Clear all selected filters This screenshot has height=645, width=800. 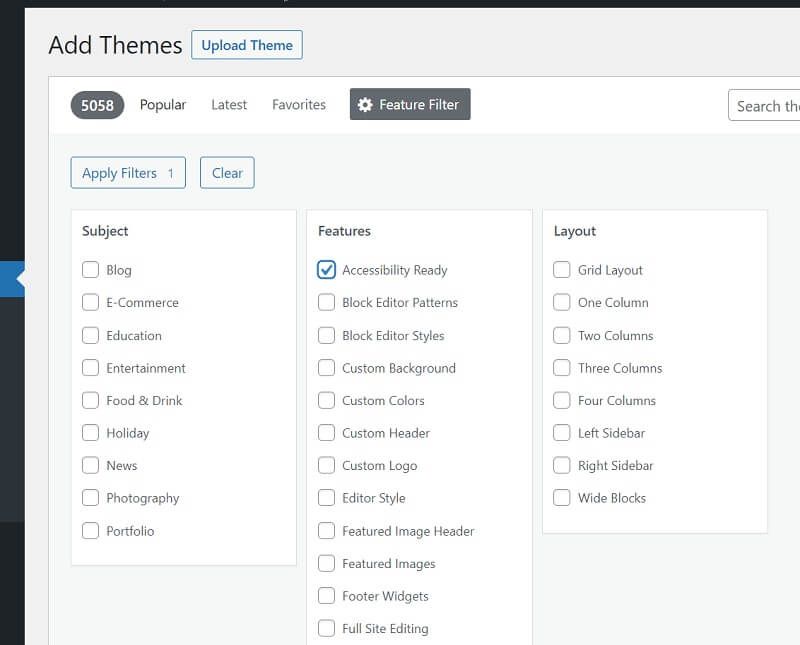[x=227, y=172]
